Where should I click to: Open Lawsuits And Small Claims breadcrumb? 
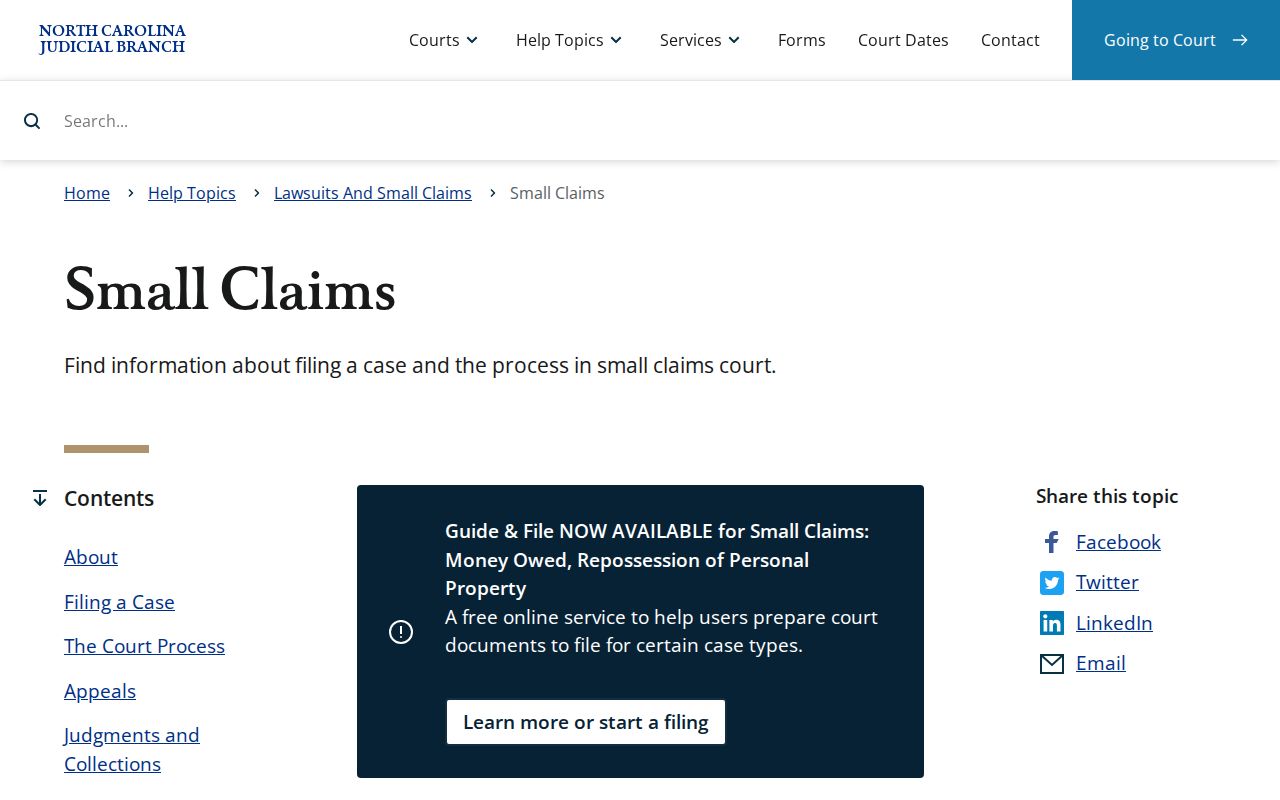pyautogui.click(x=373, y=193)
